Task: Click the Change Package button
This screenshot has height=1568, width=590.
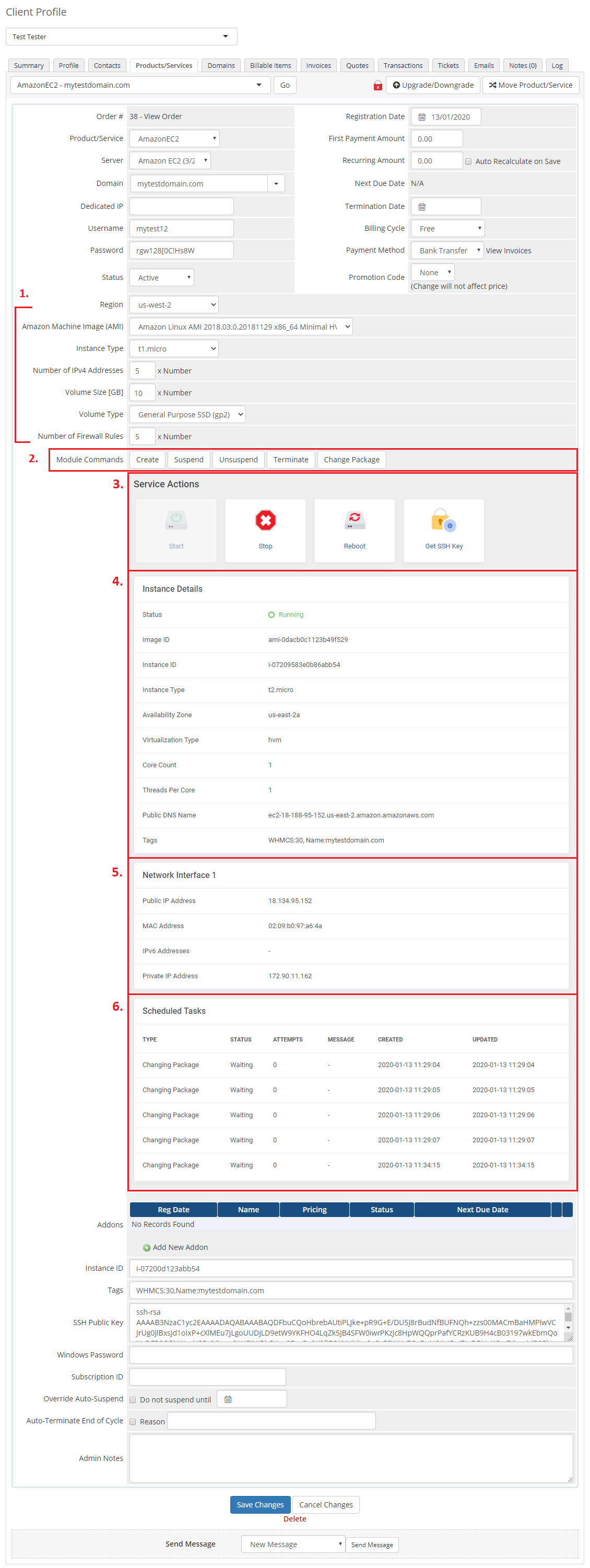Action: click(351, 460)
